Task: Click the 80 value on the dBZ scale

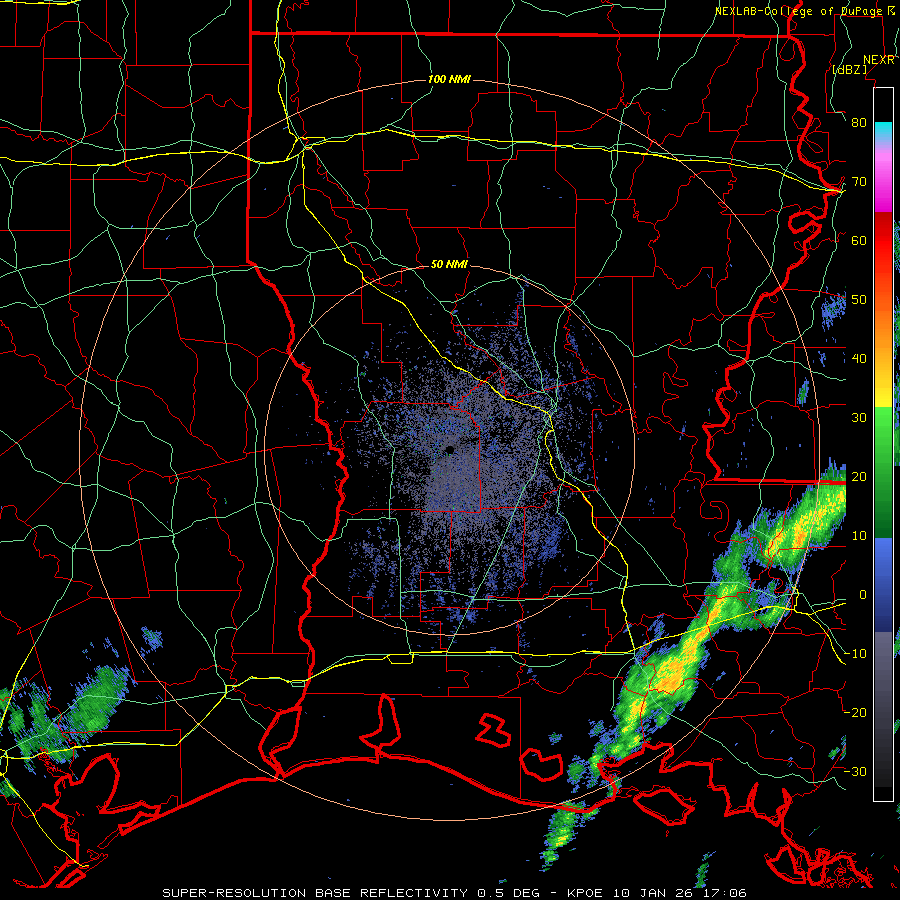Action: point(859,123)
